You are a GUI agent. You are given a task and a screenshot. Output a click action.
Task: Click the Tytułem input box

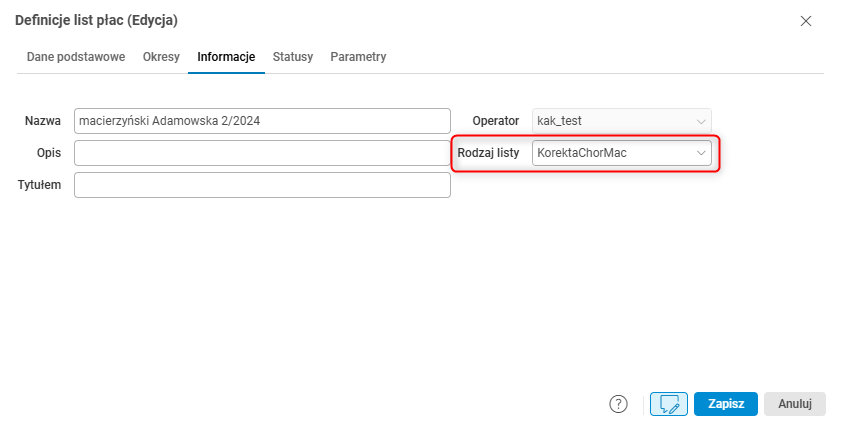click(262, 185)
